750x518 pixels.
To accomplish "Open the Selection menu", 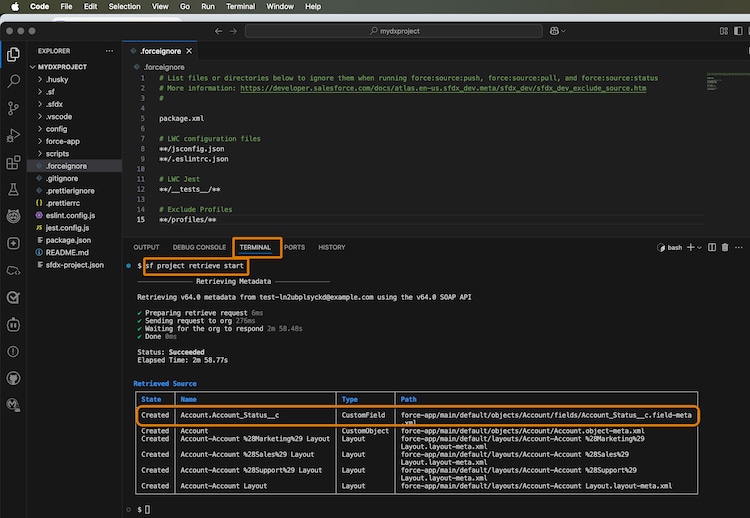I will pyautogui.click(x=124, y=6).
